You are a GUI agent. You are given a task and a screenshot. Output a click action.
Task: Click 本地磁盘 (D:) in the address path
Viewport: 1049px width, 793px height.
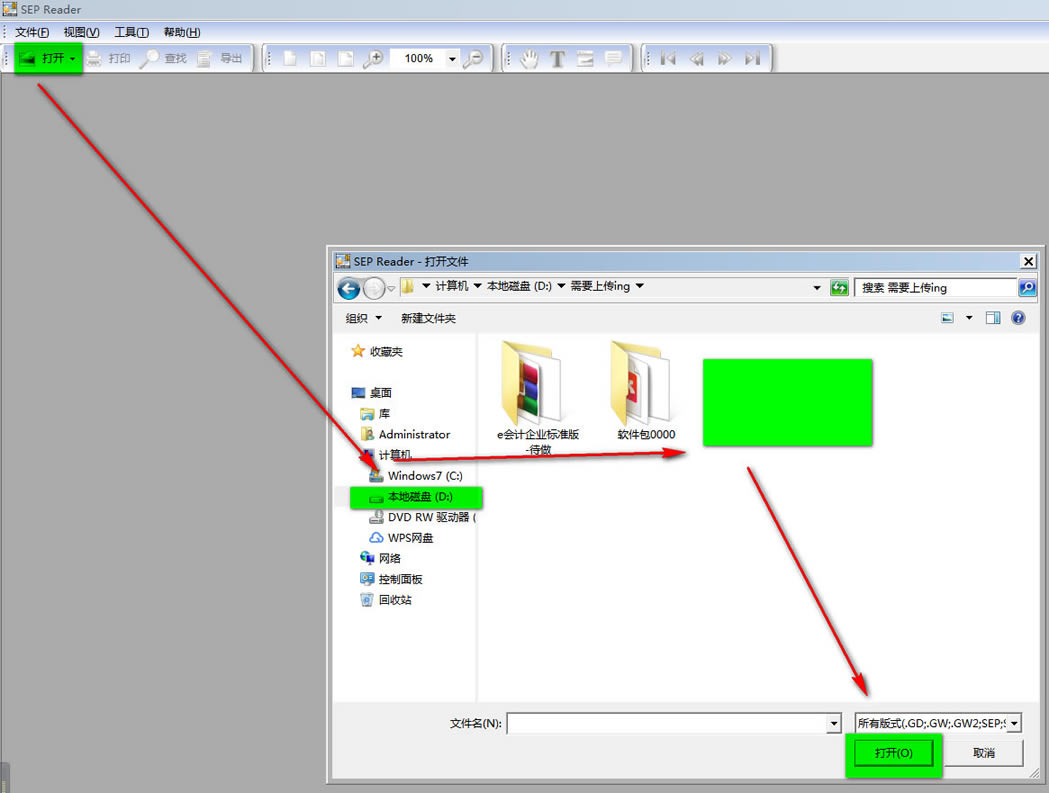point(519,286)
